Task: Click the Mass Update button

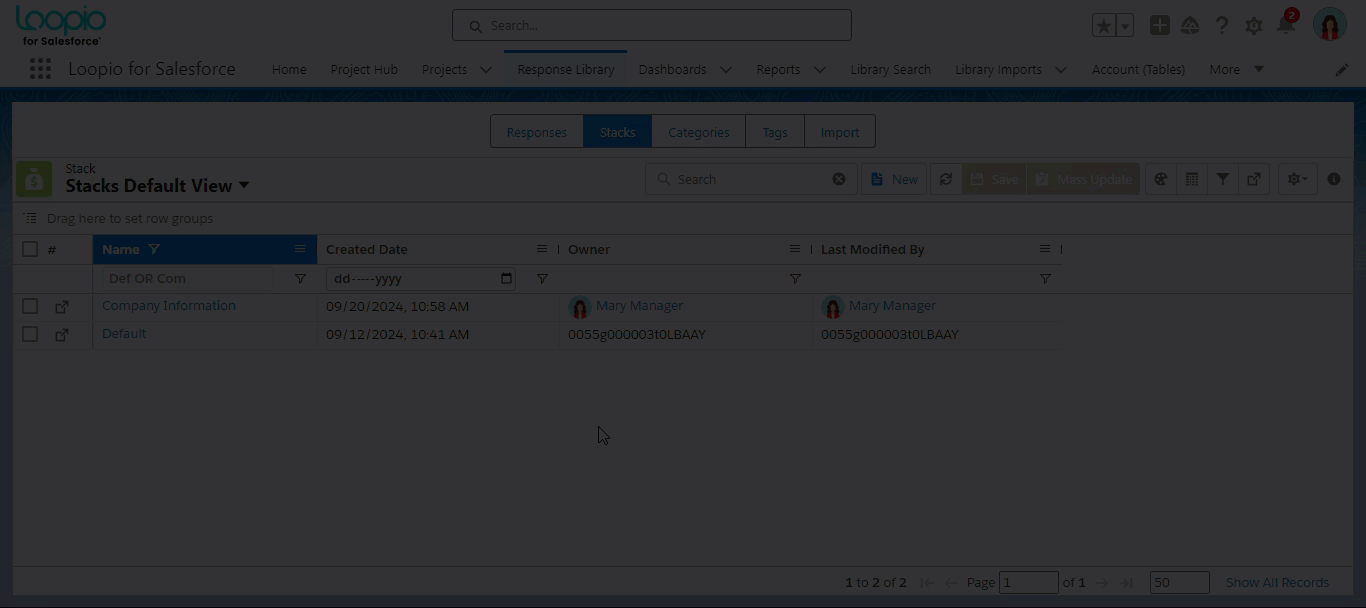Action: tap(1084, 179)
